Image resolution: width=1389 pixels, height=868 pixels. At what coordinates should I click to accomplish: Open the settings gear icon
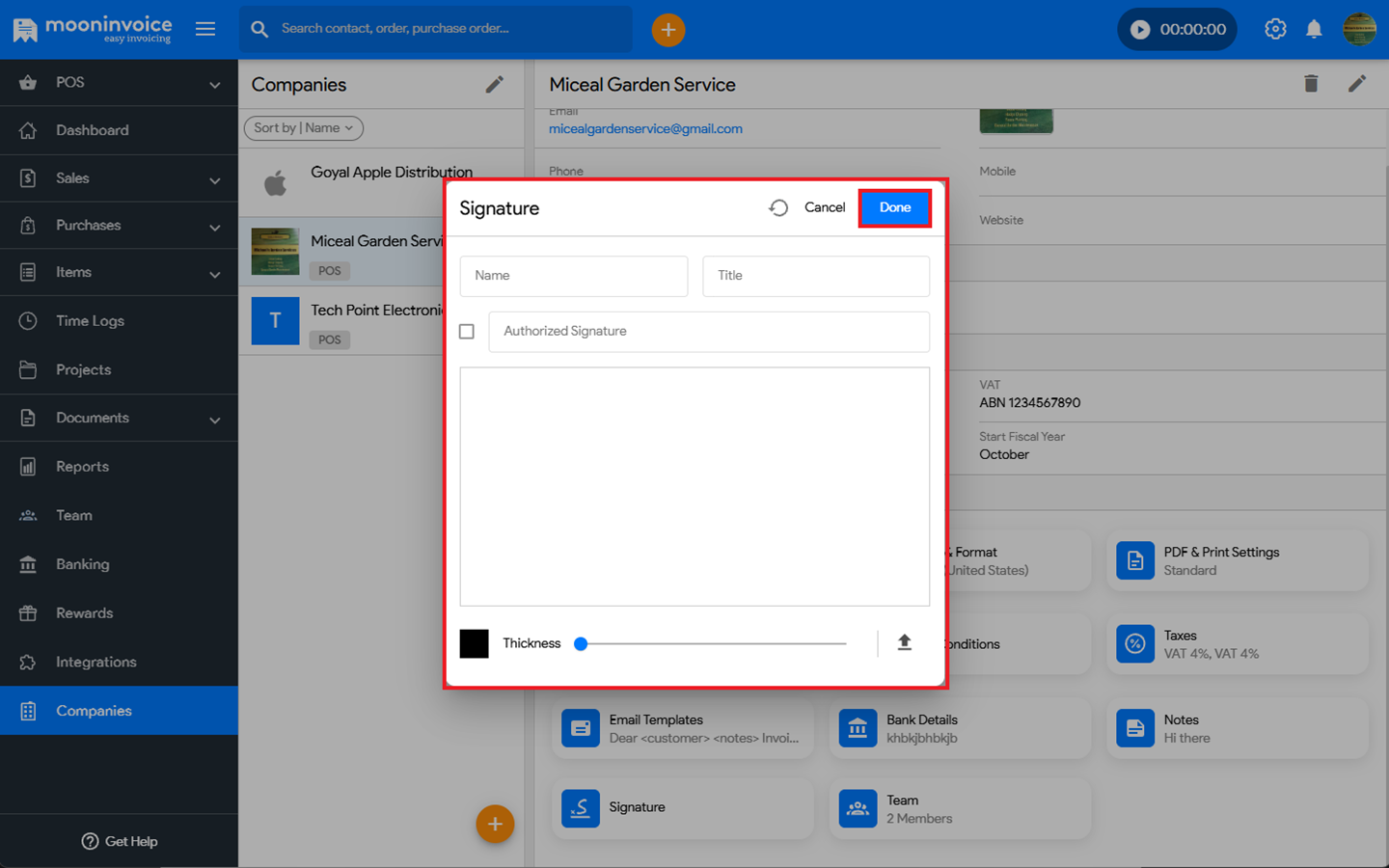(x=1275, y=29)
